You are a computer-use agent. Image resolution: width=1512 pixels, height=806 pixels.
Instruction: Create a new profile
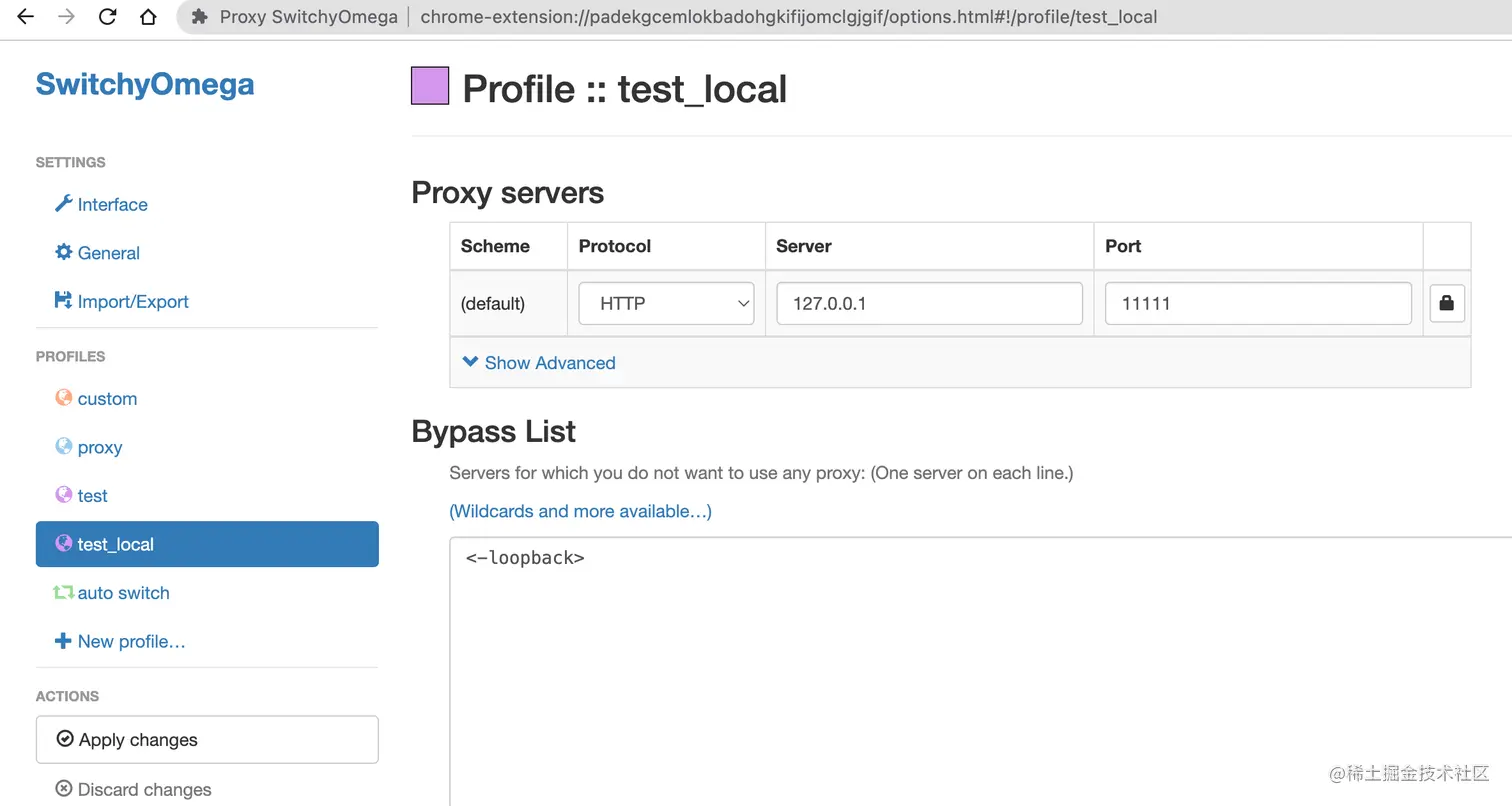[x=130, y=642]
